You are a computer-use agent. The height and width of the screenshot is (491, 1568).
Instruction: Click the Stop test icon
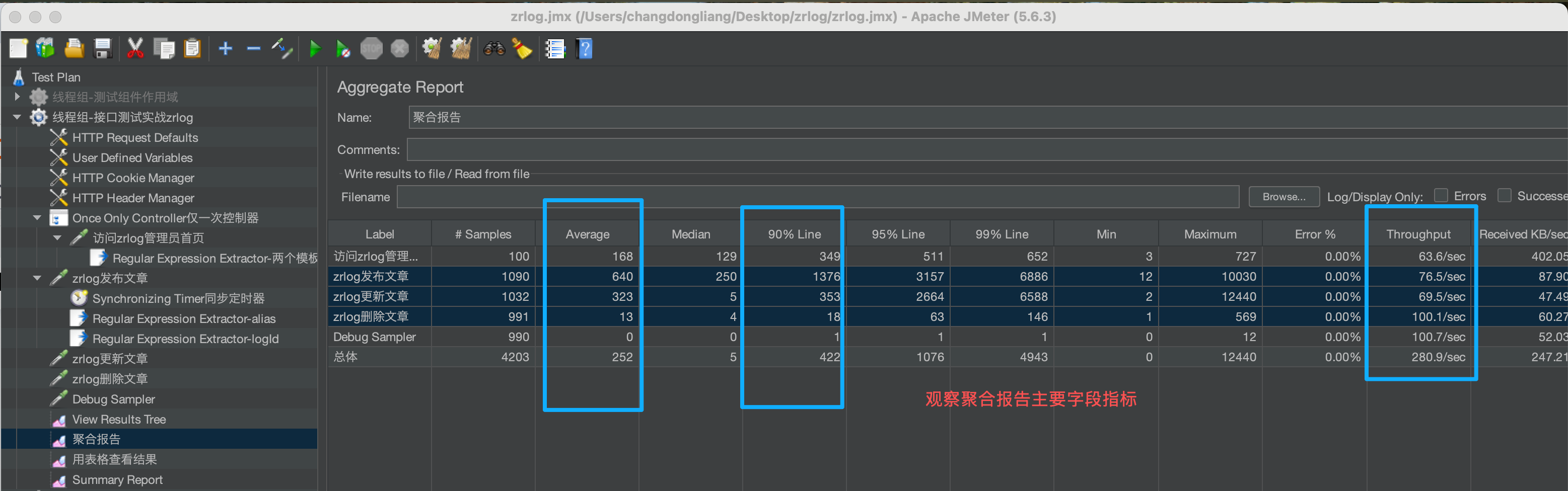(x=371, y=48)
